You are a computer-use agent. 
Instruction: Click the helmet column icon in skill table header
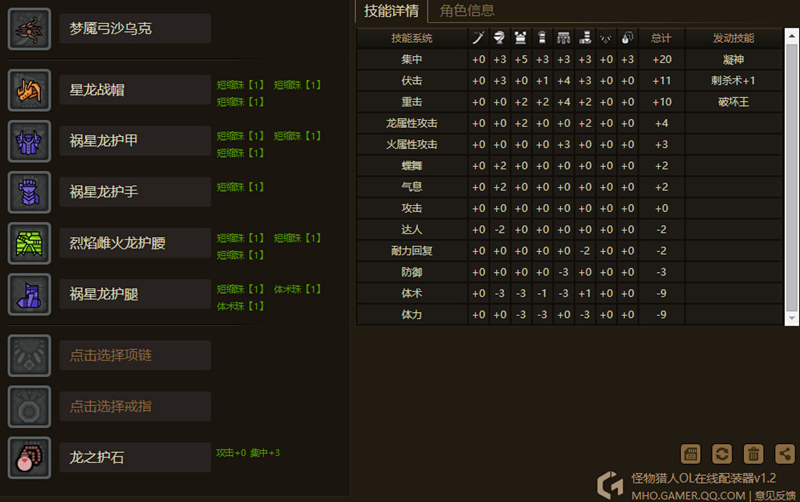click(499, 38)
